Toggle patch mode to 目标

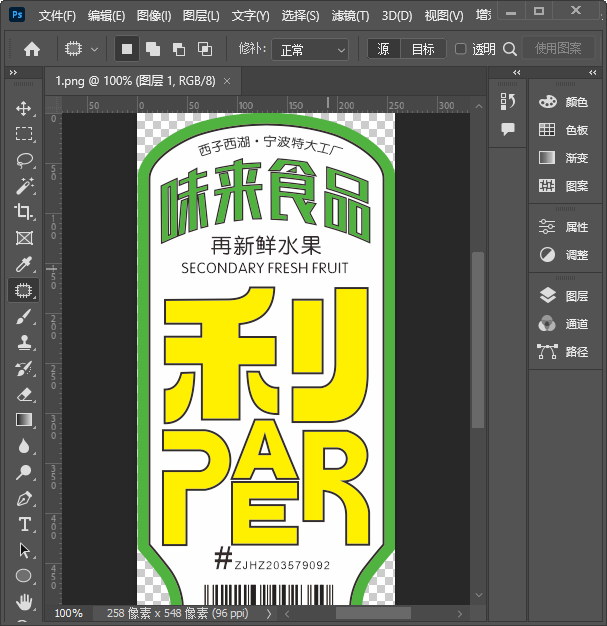(x=423, y=49)
